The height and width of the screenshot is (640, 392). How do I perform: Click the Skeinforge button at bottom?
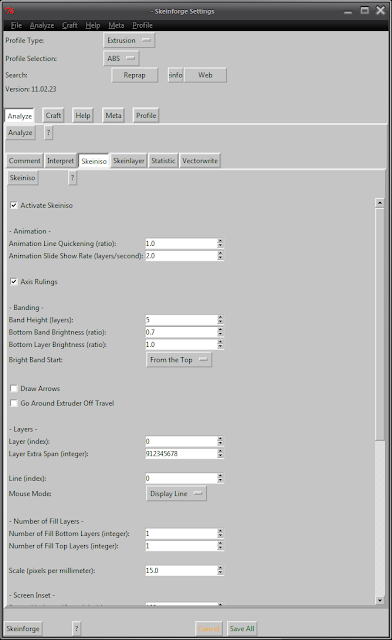[23, 629]
